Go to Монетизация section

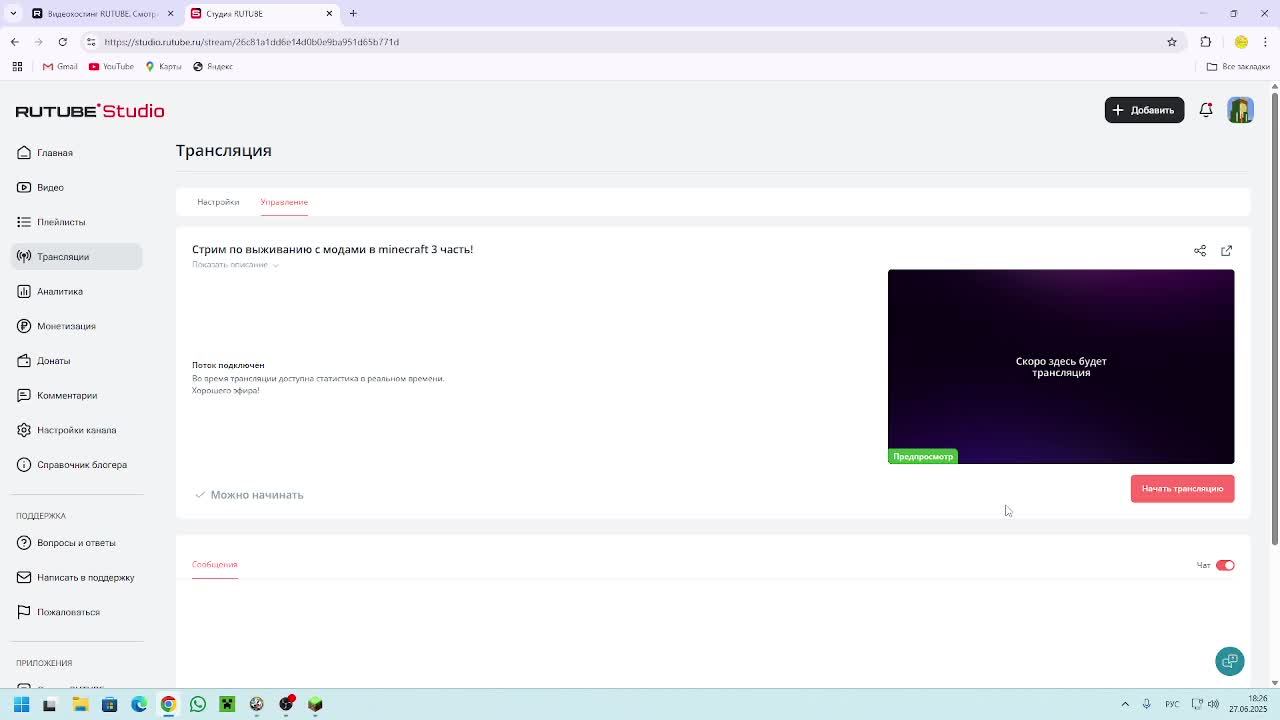57,326
